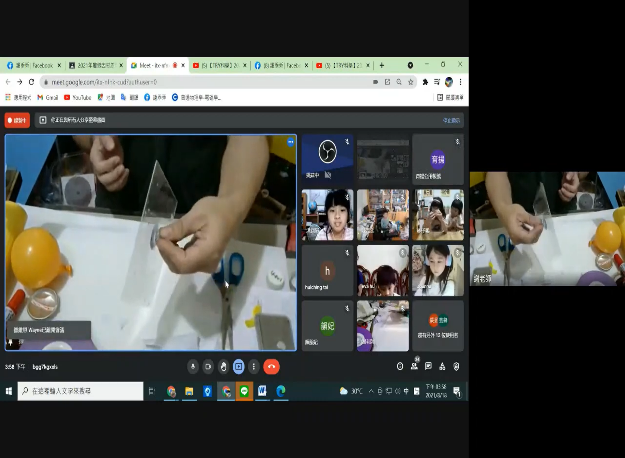The width and height of the screenshot is (625, 458).
Task: Switch to the first Facebook tab
Action: [34, 65]
